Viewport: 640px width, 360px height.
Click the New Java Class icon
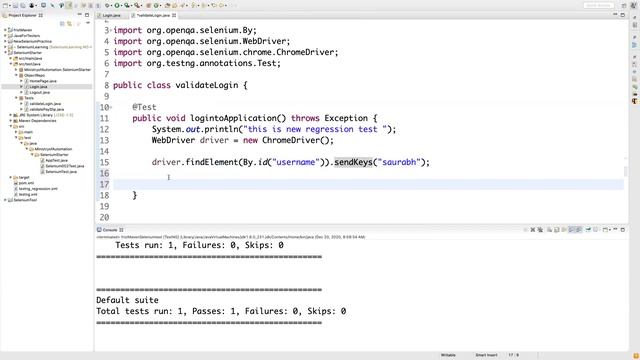tap(156, 6)
